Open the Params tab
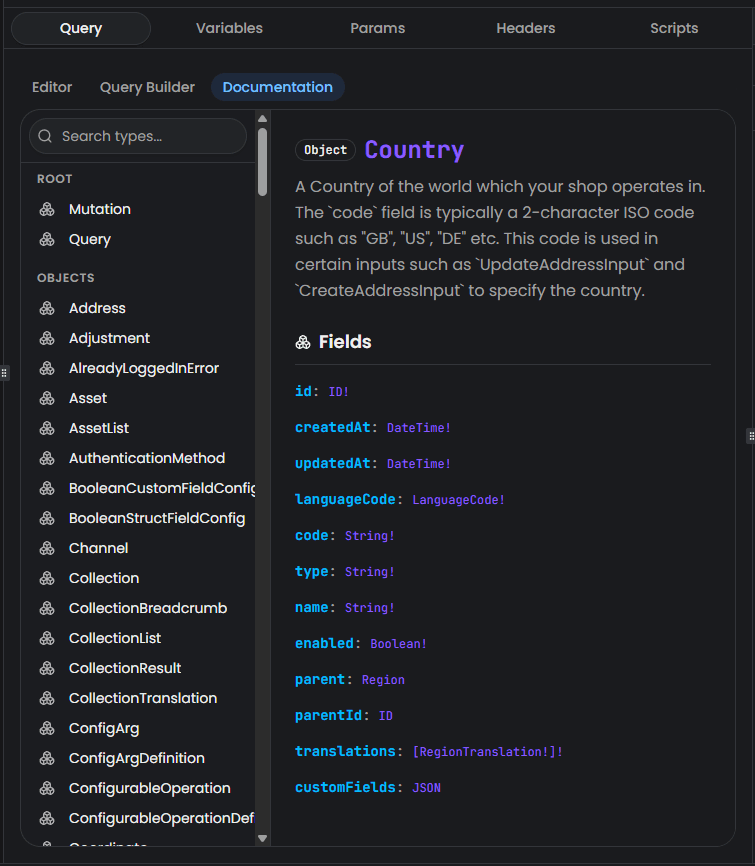 click(378, 28)
